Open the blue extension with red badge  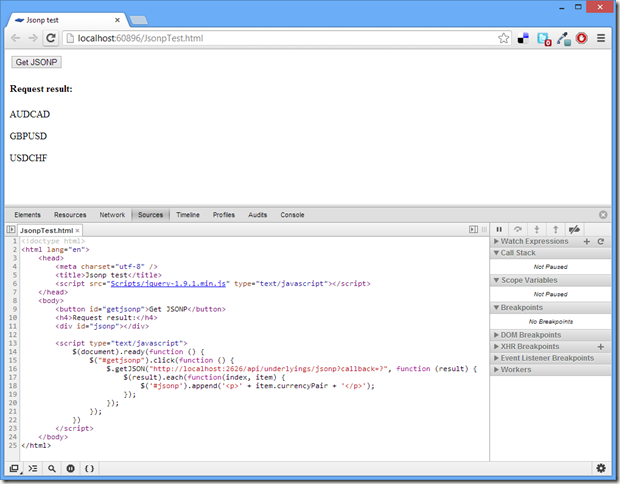click(x=544, y=39)
